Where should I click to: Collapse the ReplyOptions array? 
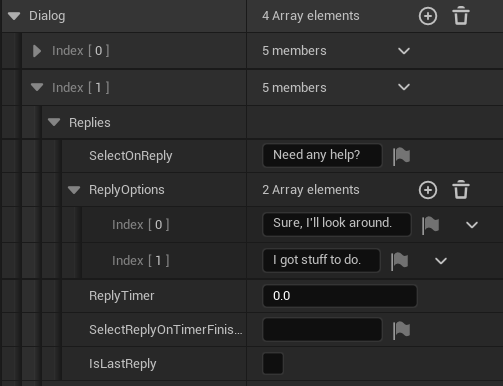(74, 190)
